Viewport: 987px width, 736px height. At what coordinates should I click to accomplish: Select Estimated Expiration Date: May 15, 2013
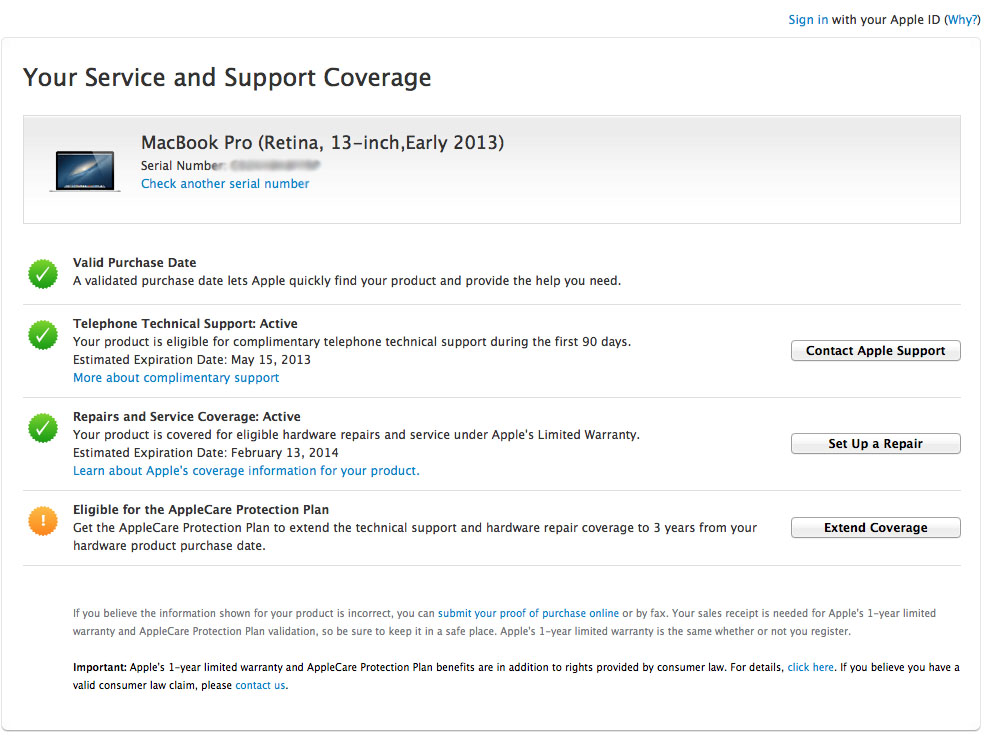(x=192, y=360)
